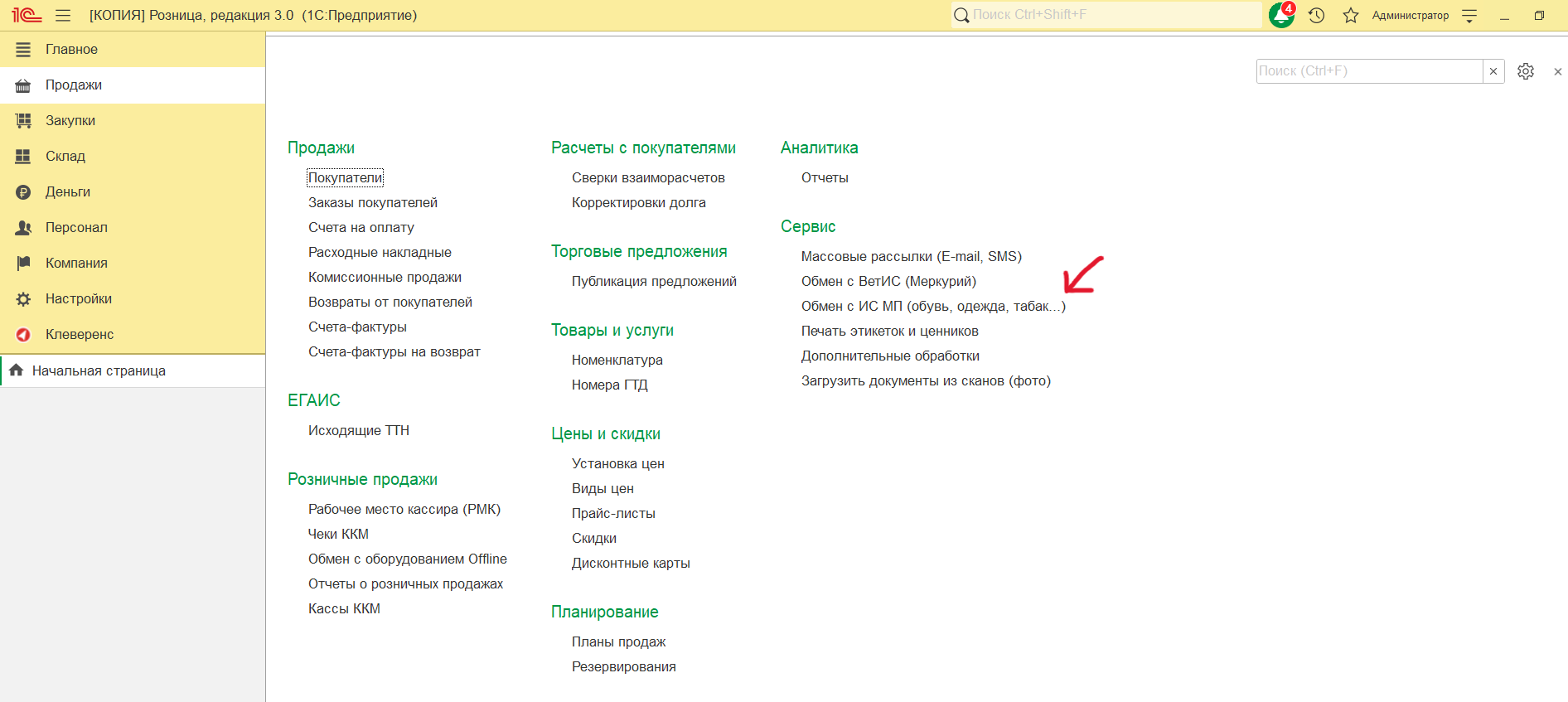
Task: Click the Компания flag icon
Action: click(23, 264)
